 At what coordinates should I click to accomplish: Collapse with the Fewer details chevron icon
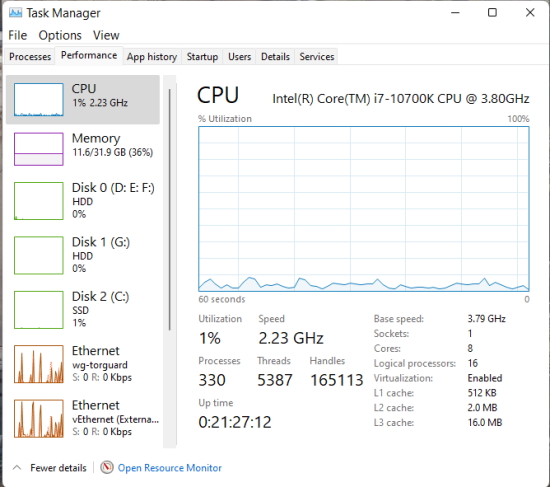pos(17,467)
